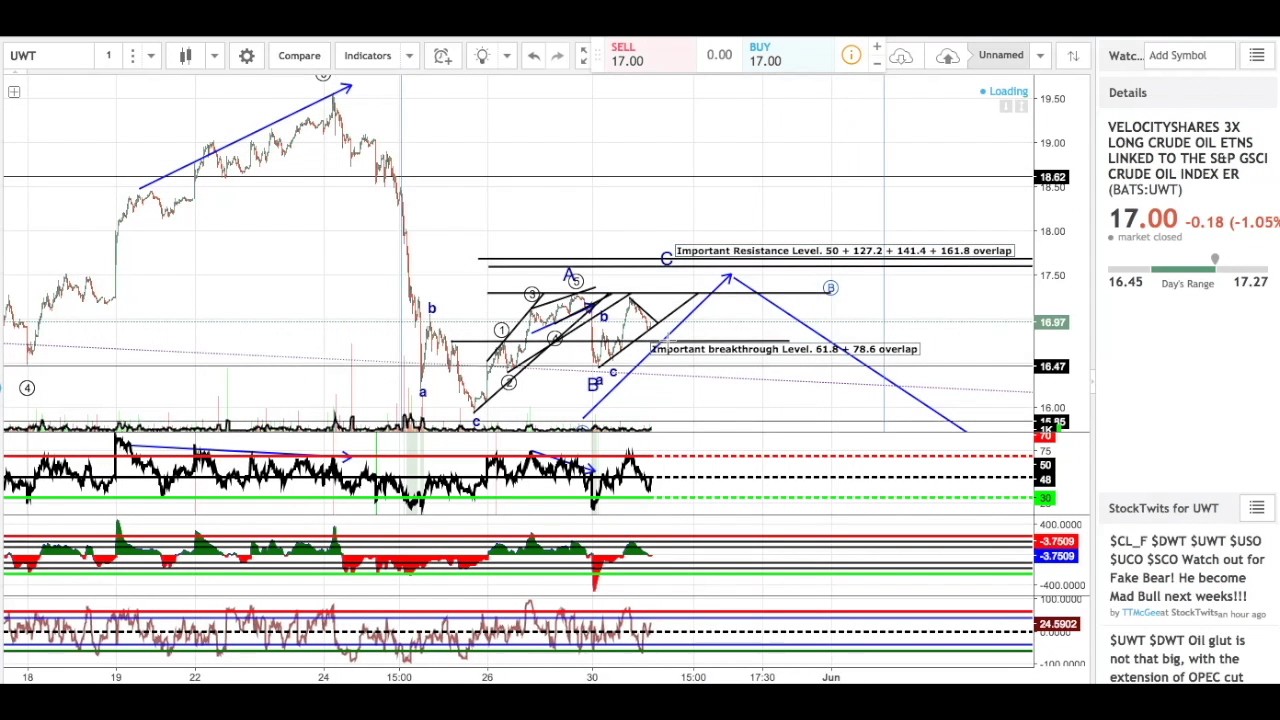Click the VelocityShares instrument description text
The height and width of the screenshot is (720, 1280).
pyautogui.click(x=1188, y=158)
